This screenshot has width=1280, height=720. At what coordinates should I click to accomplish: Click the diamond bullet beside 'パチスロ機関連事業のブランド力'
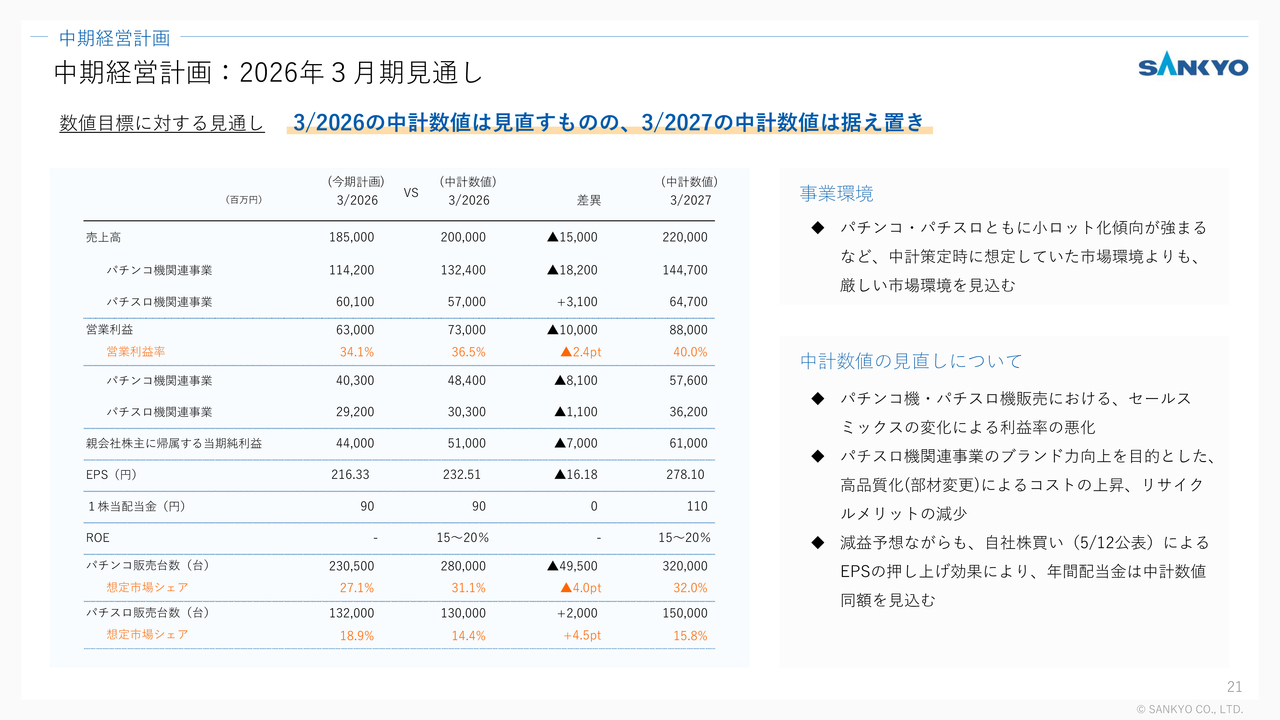click(817, 456)
